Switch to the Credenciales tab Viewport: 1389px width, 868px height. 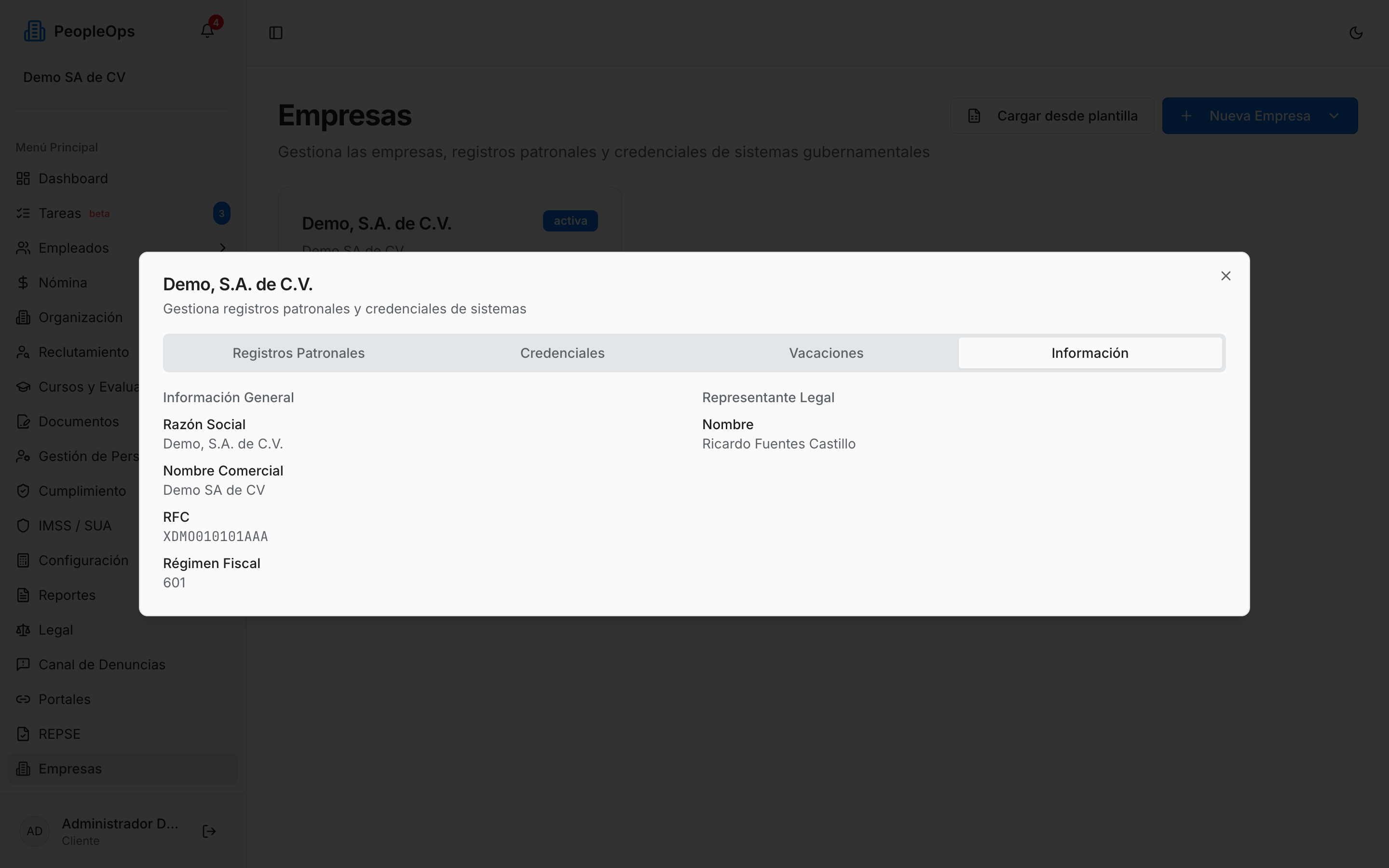[562, 353]
